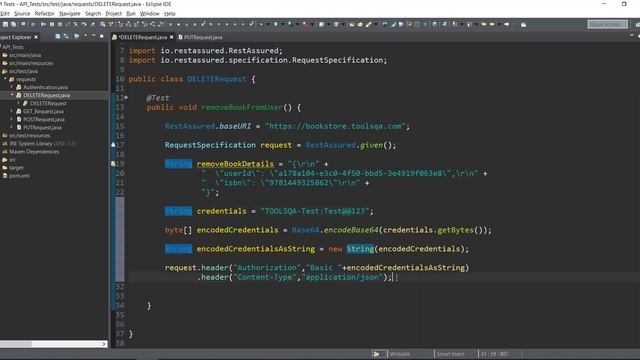Screen dimensions: 640x360
Task: Toggle Link with Editor in Project Explorer
Action: click(x=66, y=37)
